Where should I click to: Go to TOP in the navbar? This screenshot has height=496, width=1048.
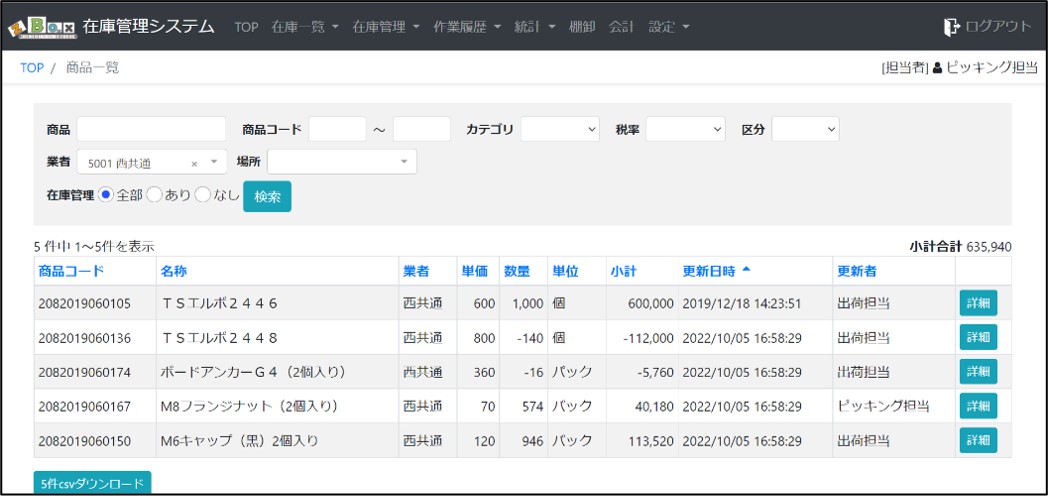246,27
